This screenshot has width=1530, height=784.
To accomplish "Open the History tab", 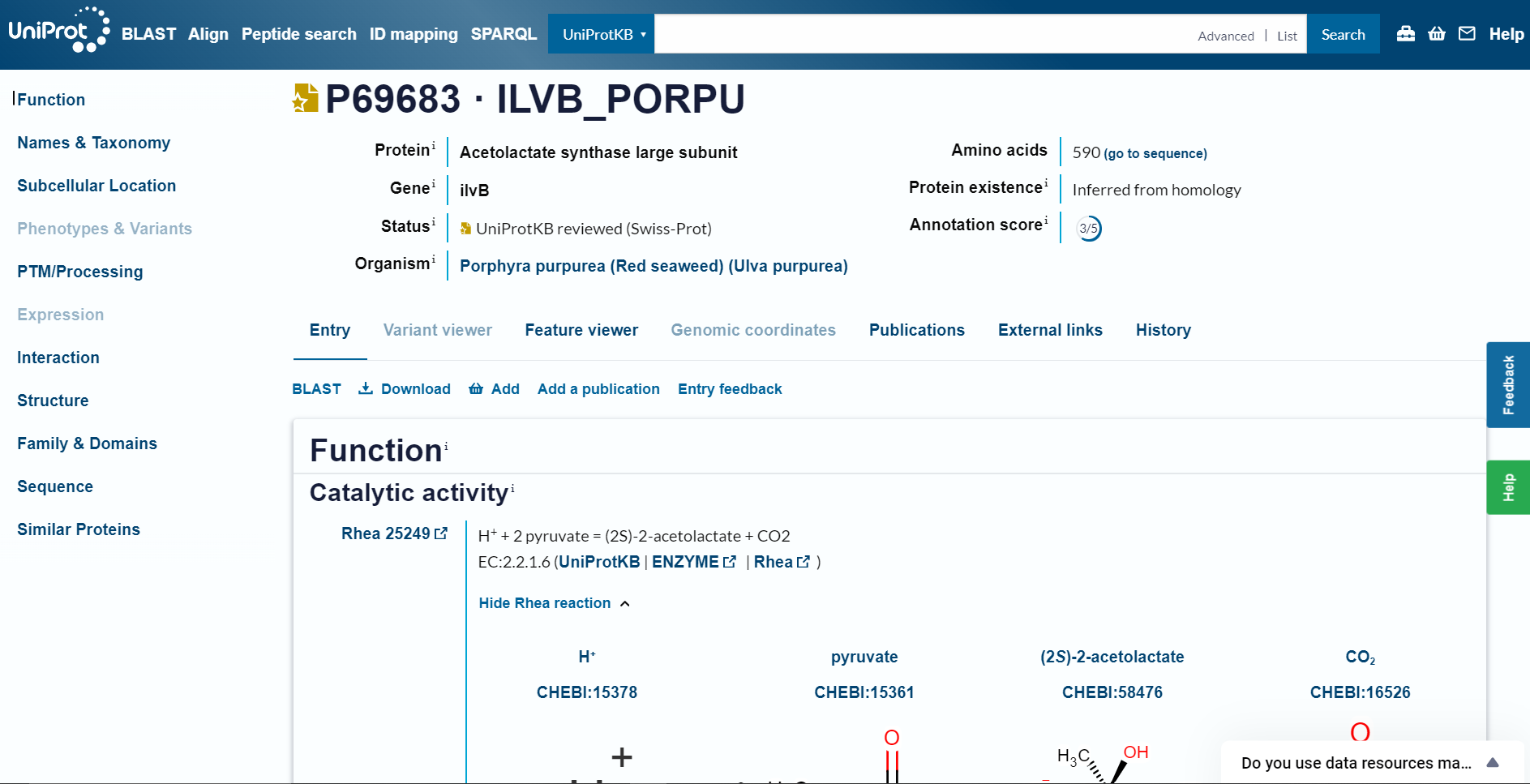I will coord(1164,330).
